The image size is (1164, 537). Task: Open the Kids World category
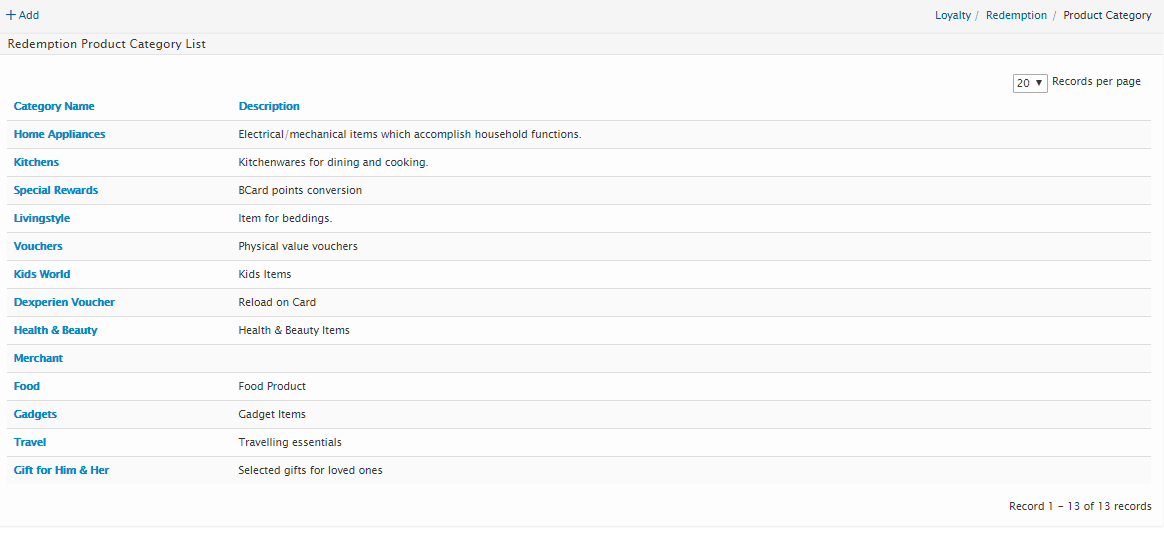[x=42, y=274]
